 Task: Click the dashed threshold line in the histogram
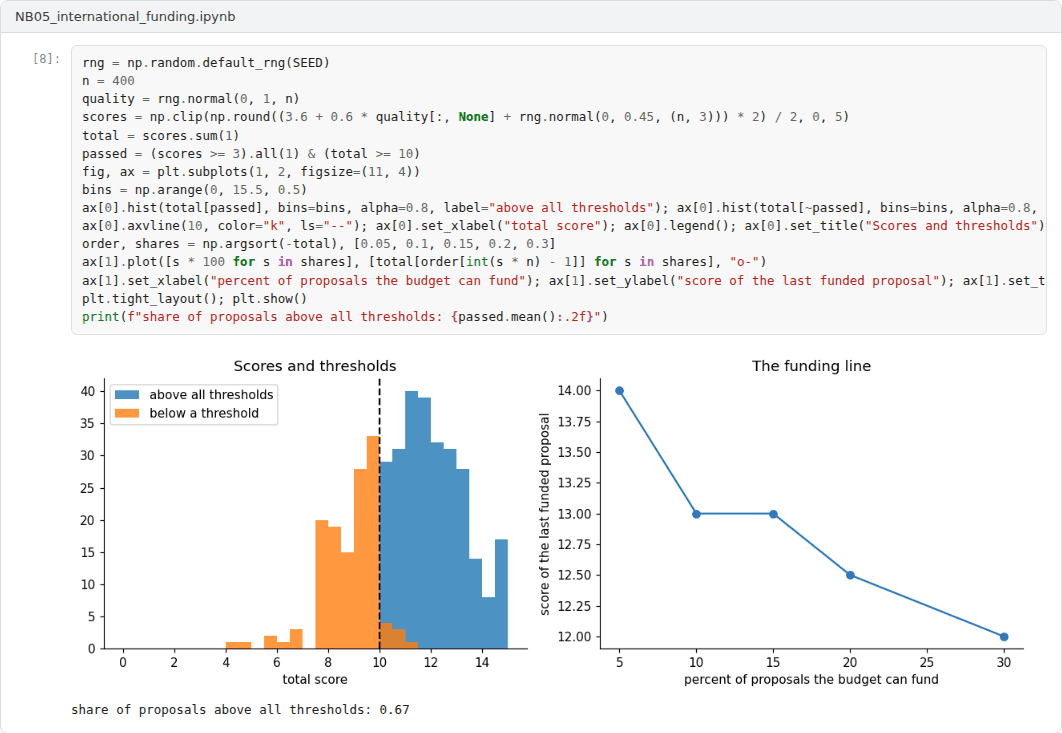[x=379, y=514]
